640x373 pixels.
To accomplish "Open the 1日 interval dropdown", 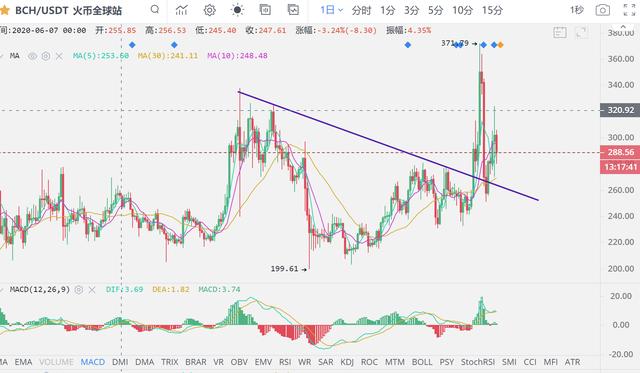I will coord(331,10).
